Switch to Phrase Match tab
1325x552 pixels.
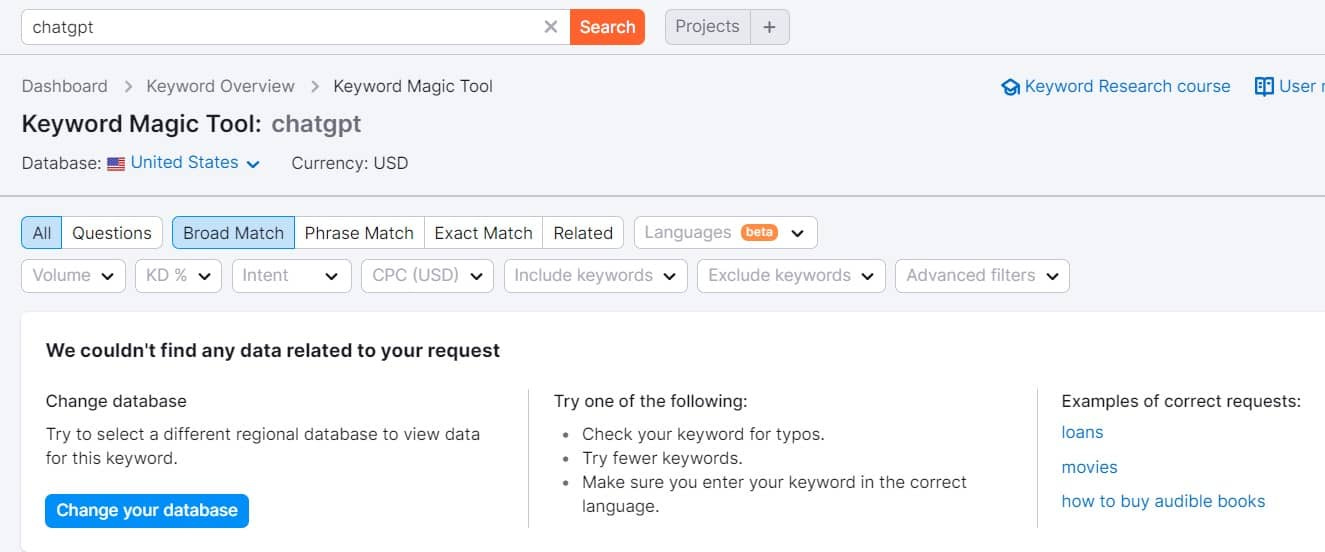[x=359, y=233]
